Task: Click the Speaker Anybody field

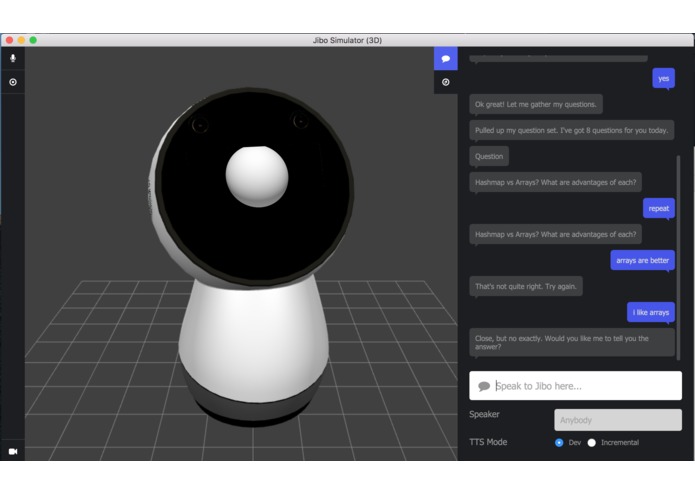Action: coord(618,420)
